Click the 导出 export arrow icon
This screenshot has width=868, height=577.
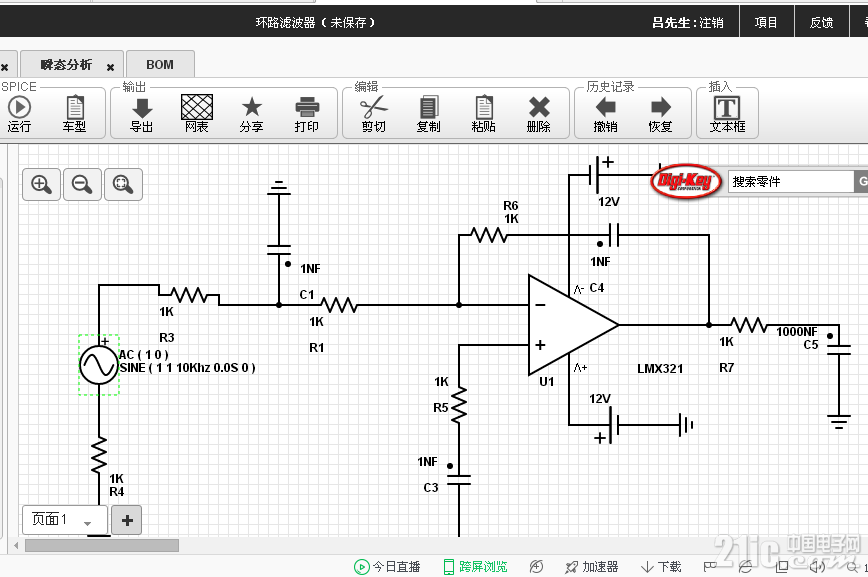tap(142, 108)
